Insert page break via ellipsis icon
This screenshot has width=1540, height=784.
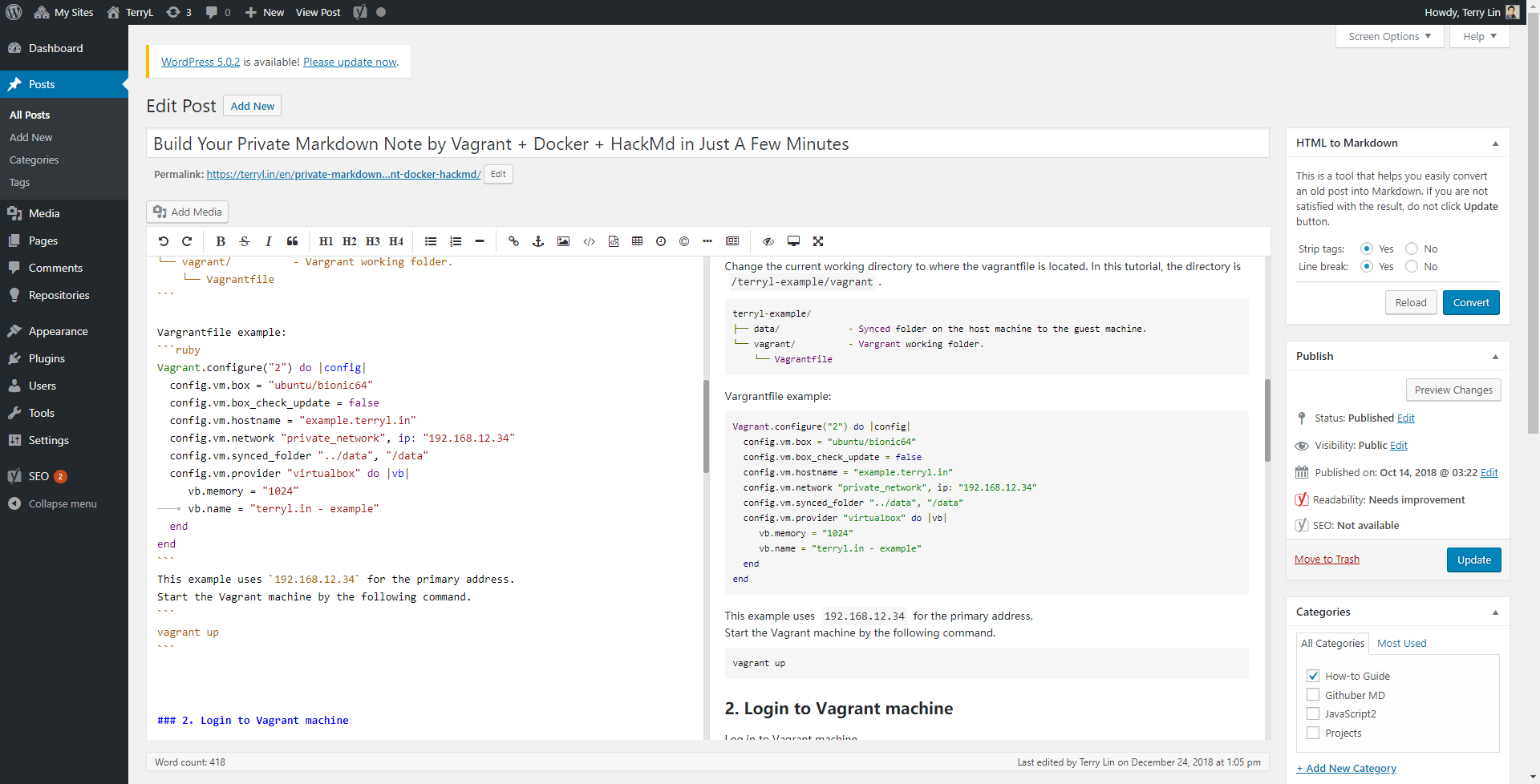(x=707, y=241)
